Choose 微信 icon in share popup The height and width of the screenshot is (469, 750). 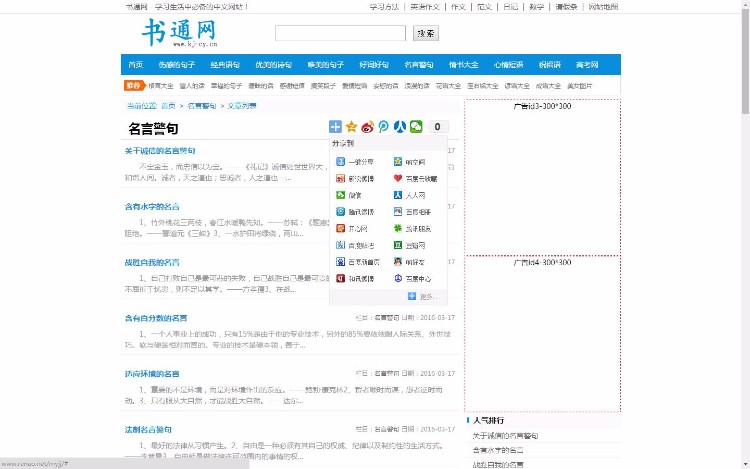coord(341,195)
